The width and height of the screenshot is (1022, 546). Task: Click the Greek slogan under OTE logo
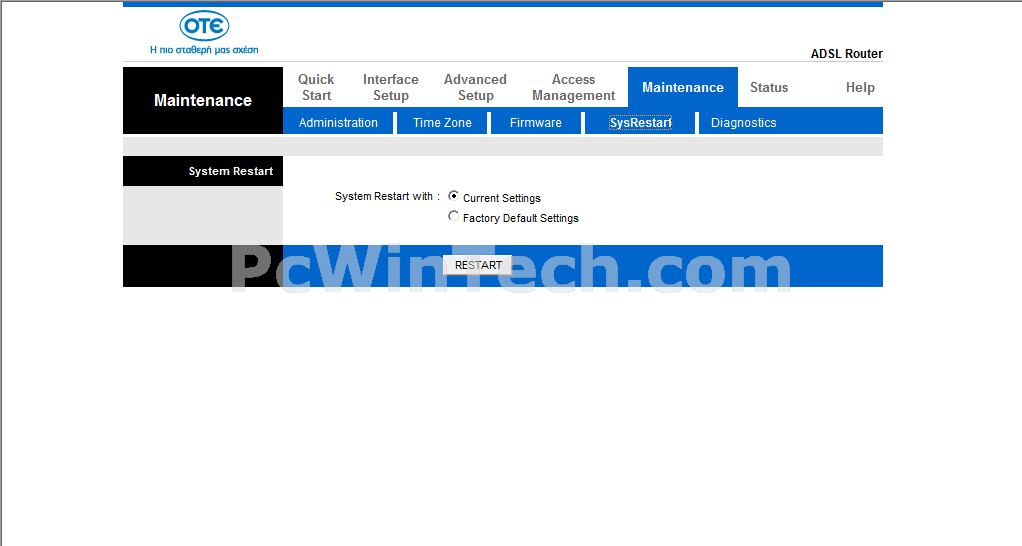pos(204,50)
